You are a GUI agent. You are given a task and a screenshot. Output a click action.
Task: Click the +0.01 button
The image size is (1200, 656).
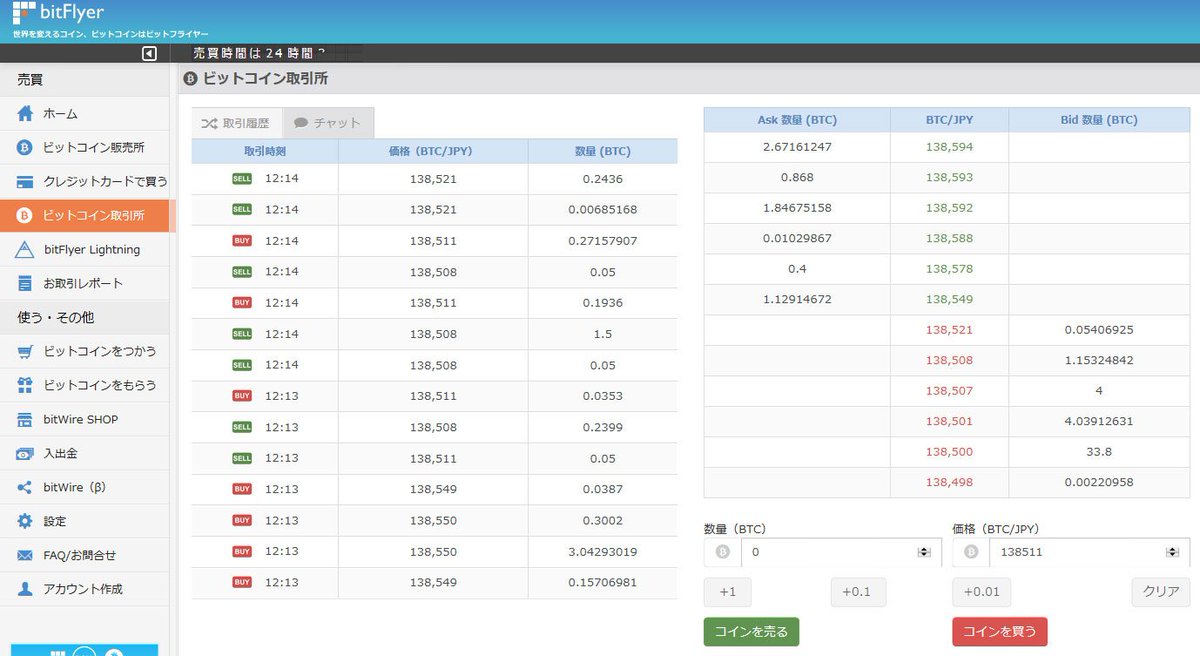click(x=981, y=592)
